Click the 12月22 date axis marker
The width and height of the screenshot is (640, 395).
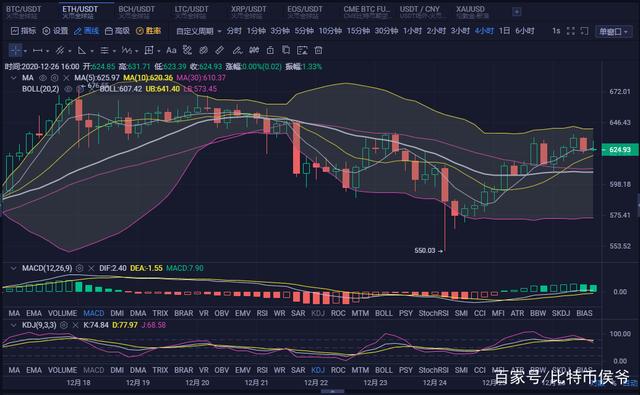coord(316,383)
